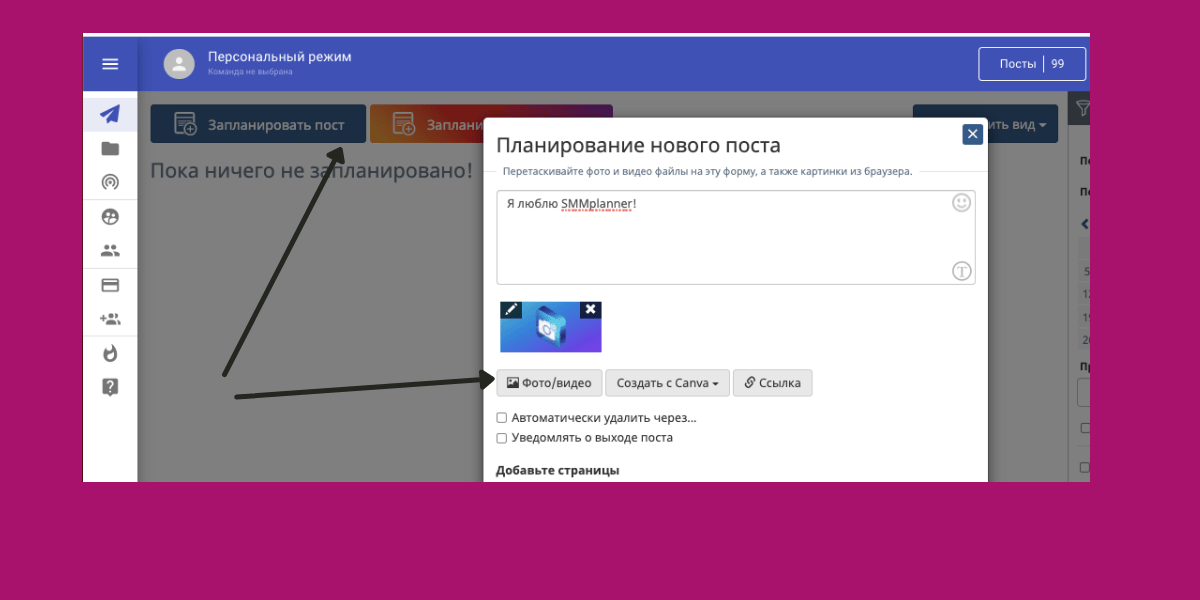This screenshot has height=600, width=1200.
Task: Open the folder icon in the sidebar
Action: (110, 149)
